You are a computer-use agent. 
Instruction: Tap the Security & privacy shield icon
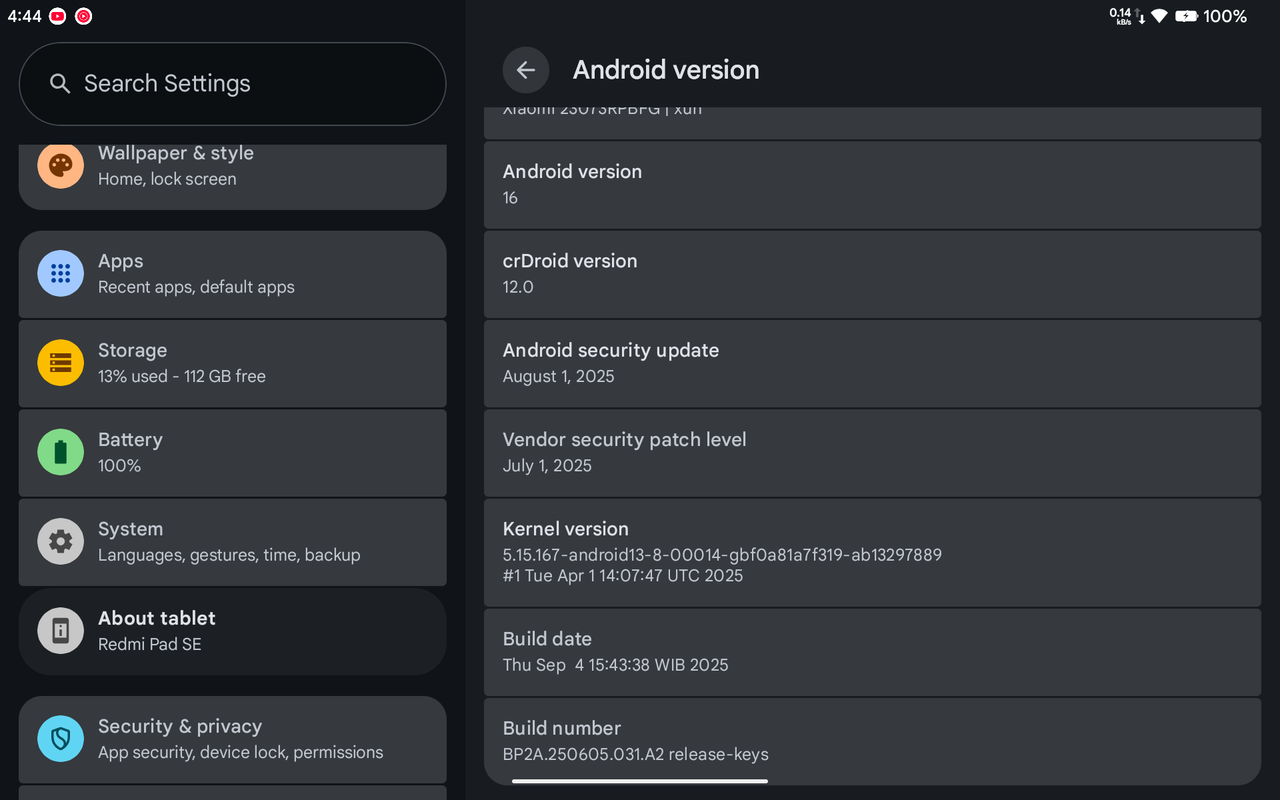click(x=60, y=739)
